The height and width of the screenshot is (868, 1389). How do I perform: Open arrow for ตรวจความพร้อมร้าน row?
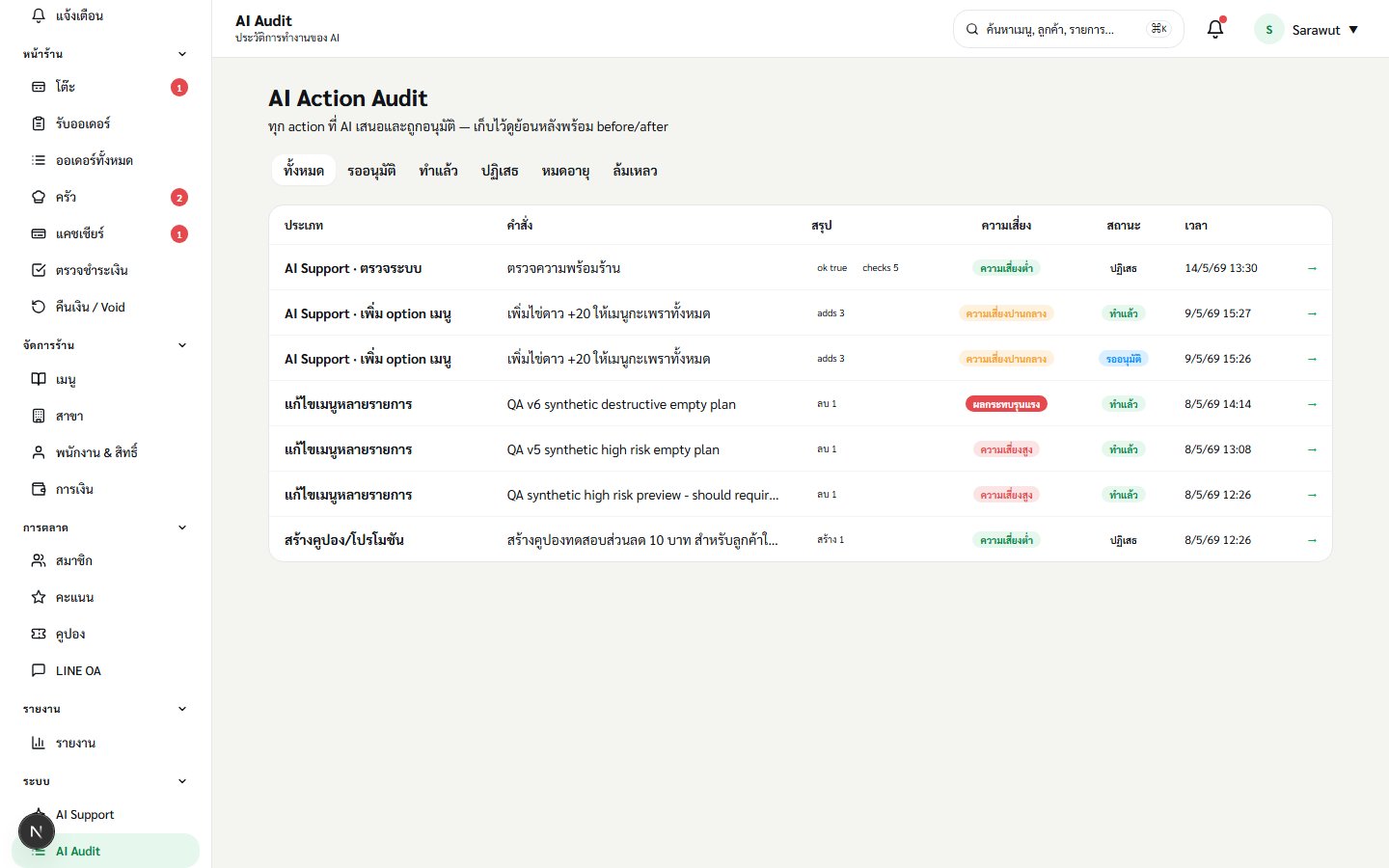pos(1312,268)
